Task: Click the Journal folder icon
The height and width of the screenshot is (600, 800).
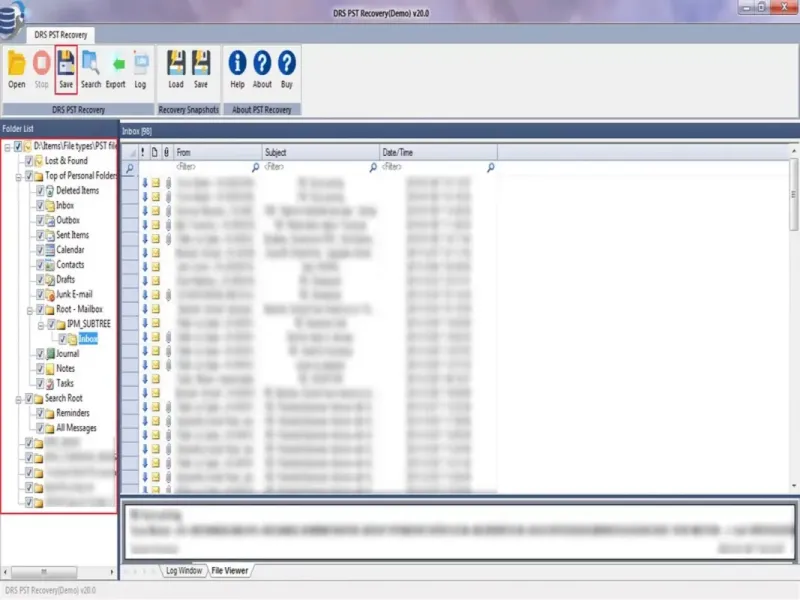Action: coord(50,354)
